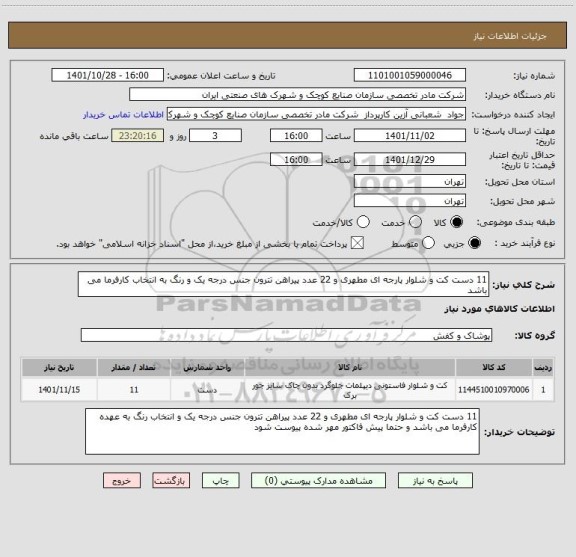576x557 pixels.
Task: Click the نام کالا column header
Action: click(x=350, y=367)
